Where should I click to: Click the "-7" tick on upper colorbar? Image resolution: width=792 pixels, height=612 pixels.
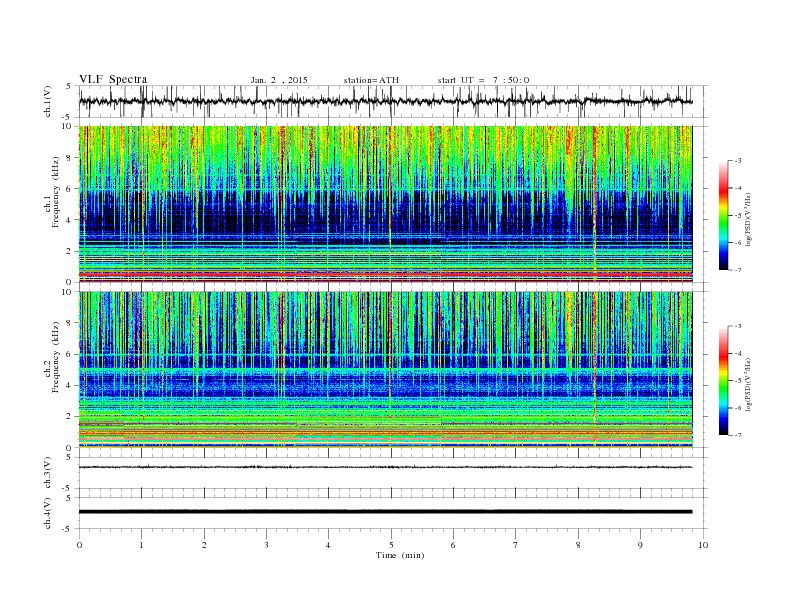[x=736, y=270]
